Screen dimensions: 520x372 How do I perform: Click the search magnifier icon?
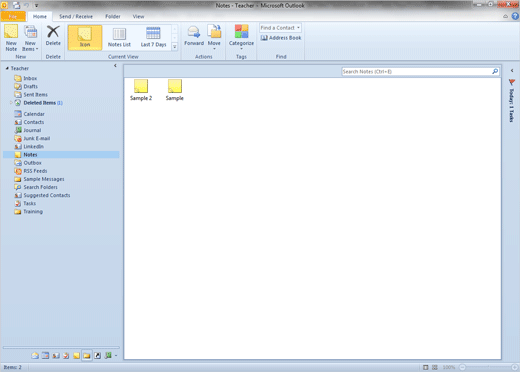coord(495,71)
